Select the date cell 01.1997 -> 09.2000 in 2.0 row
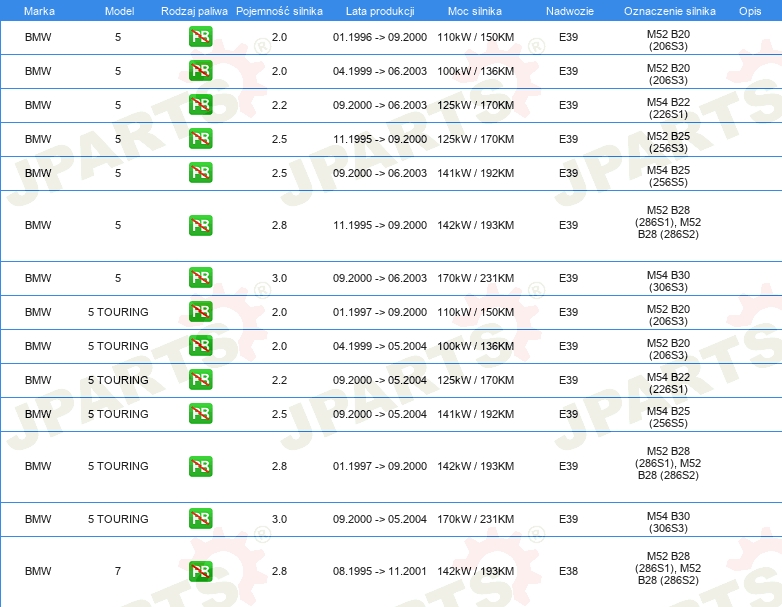 pos(380,312)
